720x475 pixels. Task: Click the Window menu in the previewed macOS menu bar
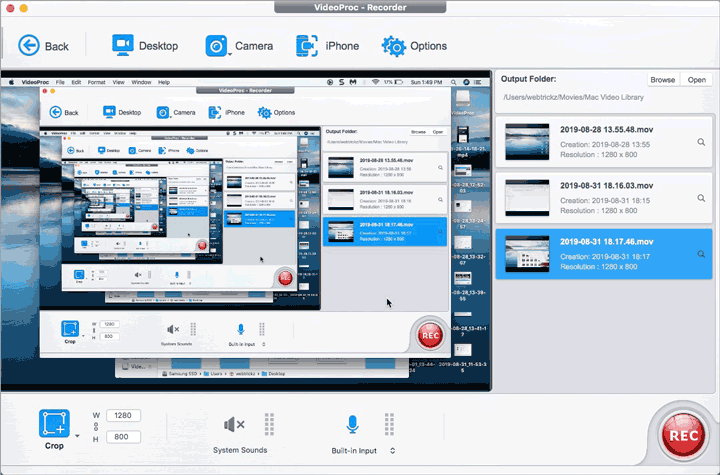[x=141, y=82]
